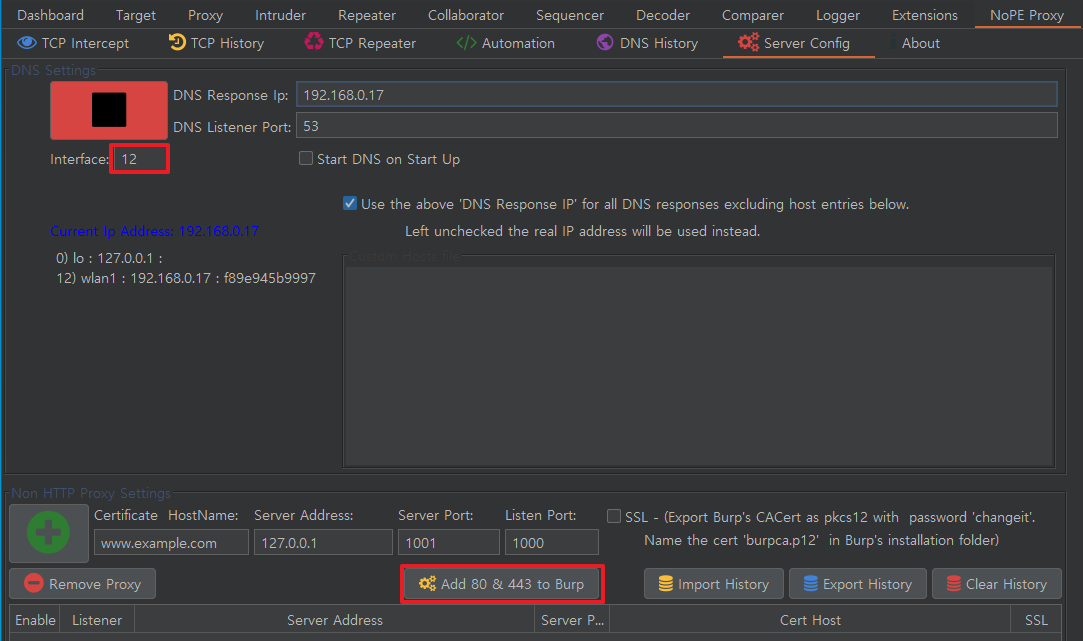Open the Dashboard tab
Image resolution: width=1083 pixels, height=641 pixels.
pyautogui.click(x=50, y=15)
